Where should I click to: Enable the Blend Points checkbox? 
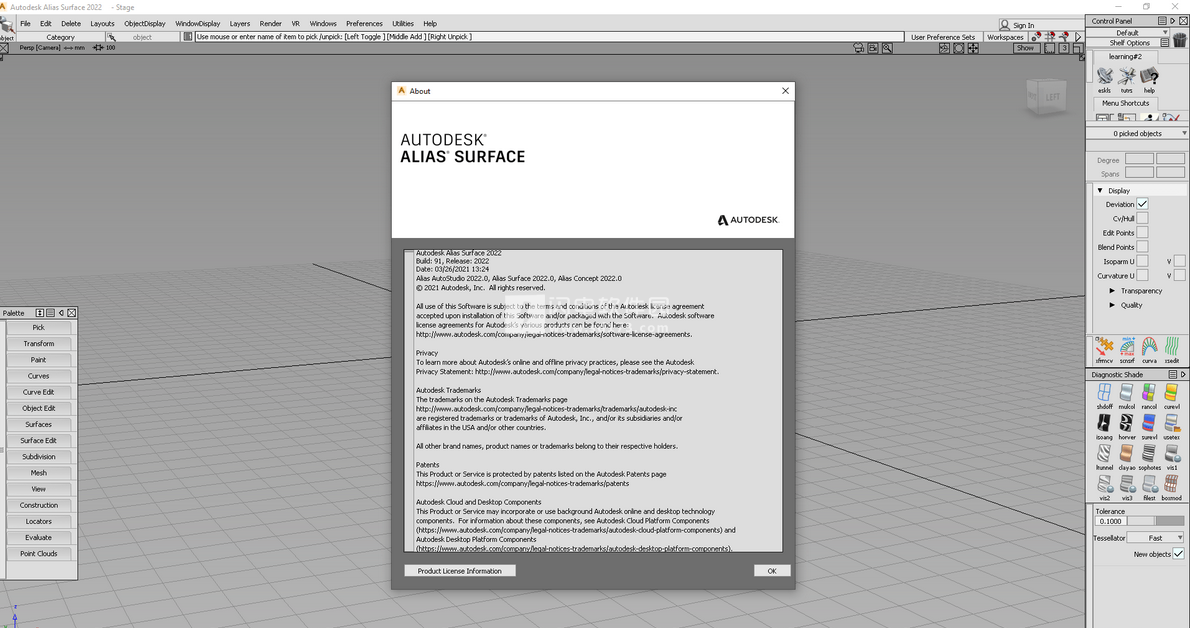coord(1142,247)
